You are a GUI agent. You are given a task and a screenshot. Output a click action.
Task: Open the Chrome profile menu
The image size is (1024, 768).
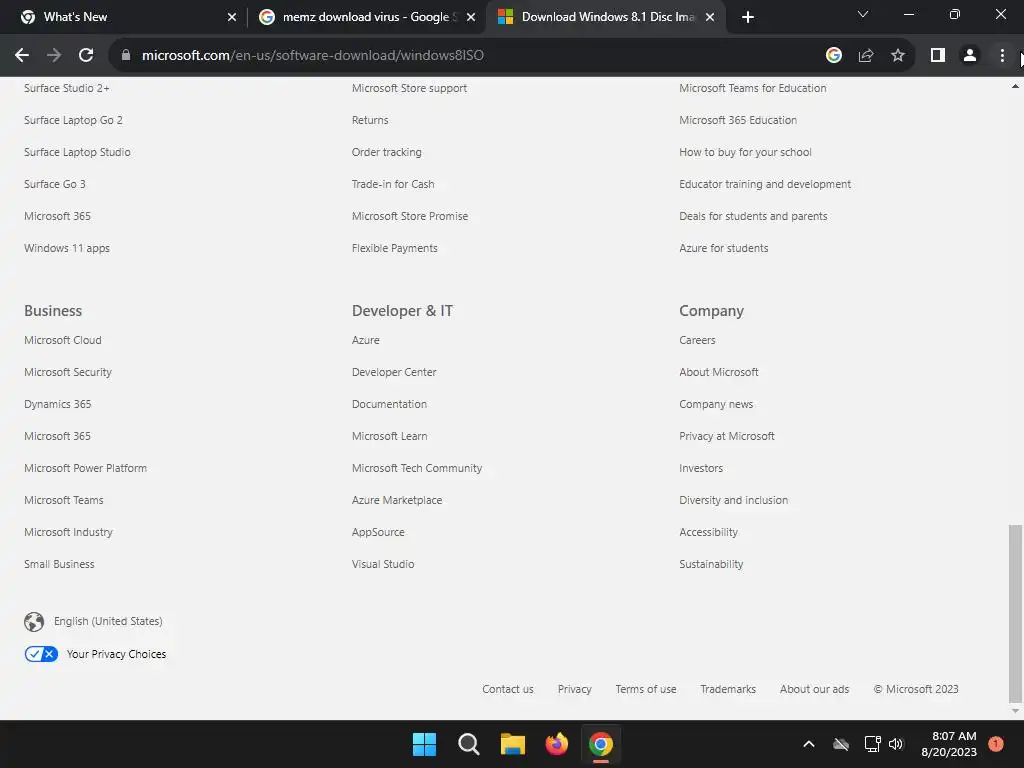click(x=970, y=56)
